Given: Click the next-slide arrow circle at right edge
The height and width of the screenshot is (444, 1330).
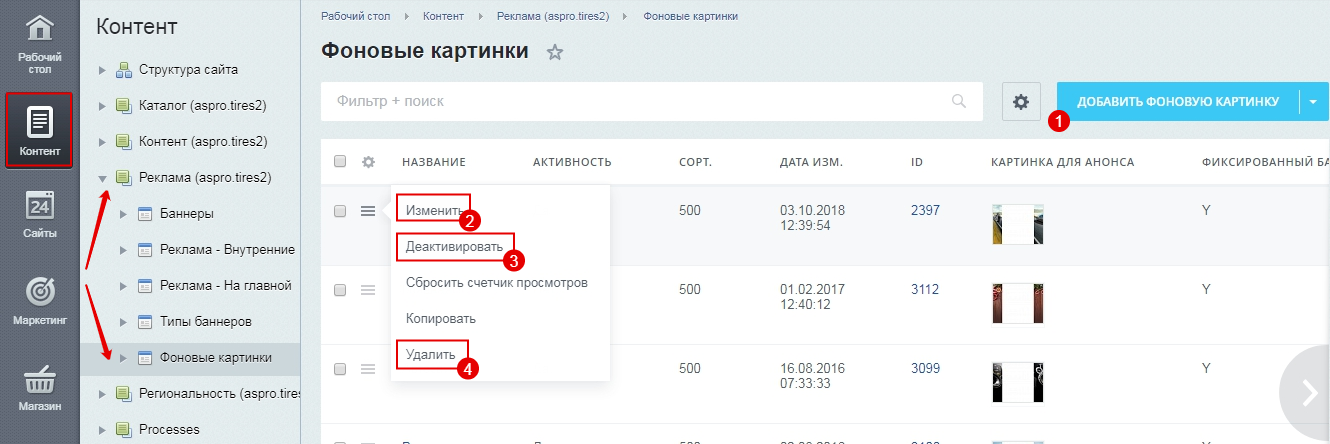Looking at the screenshot, I should click(1307, 394).
